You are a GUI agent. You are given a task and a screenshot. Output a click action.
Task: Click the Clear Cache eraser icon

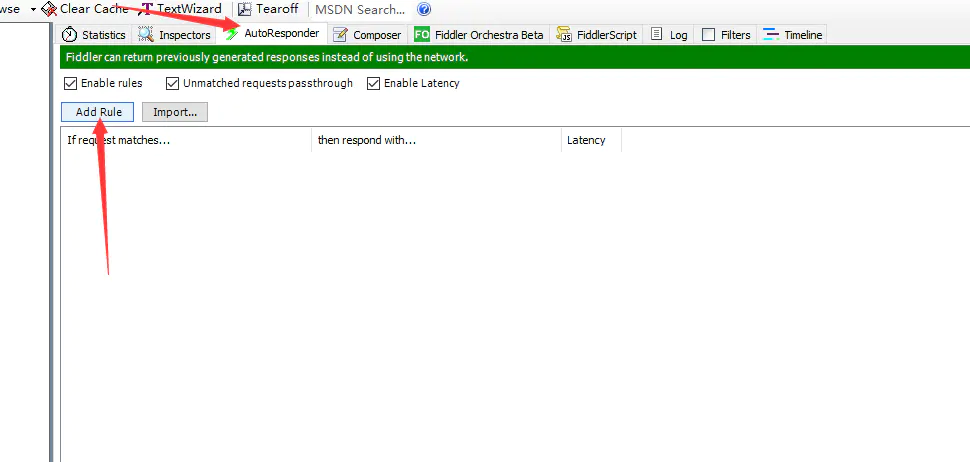[x=49, y=9]
